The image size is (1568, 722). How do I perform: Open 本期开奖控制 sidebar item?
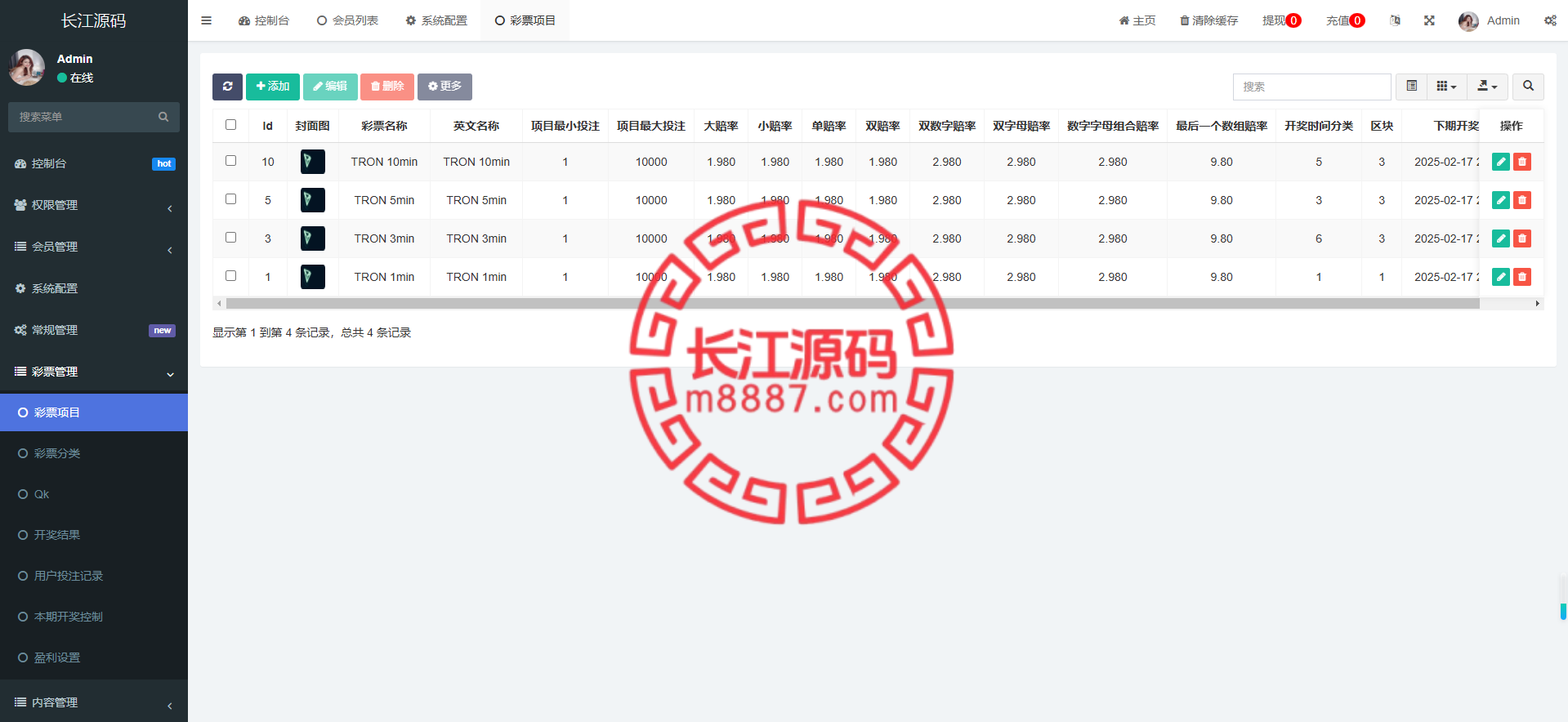94,617
